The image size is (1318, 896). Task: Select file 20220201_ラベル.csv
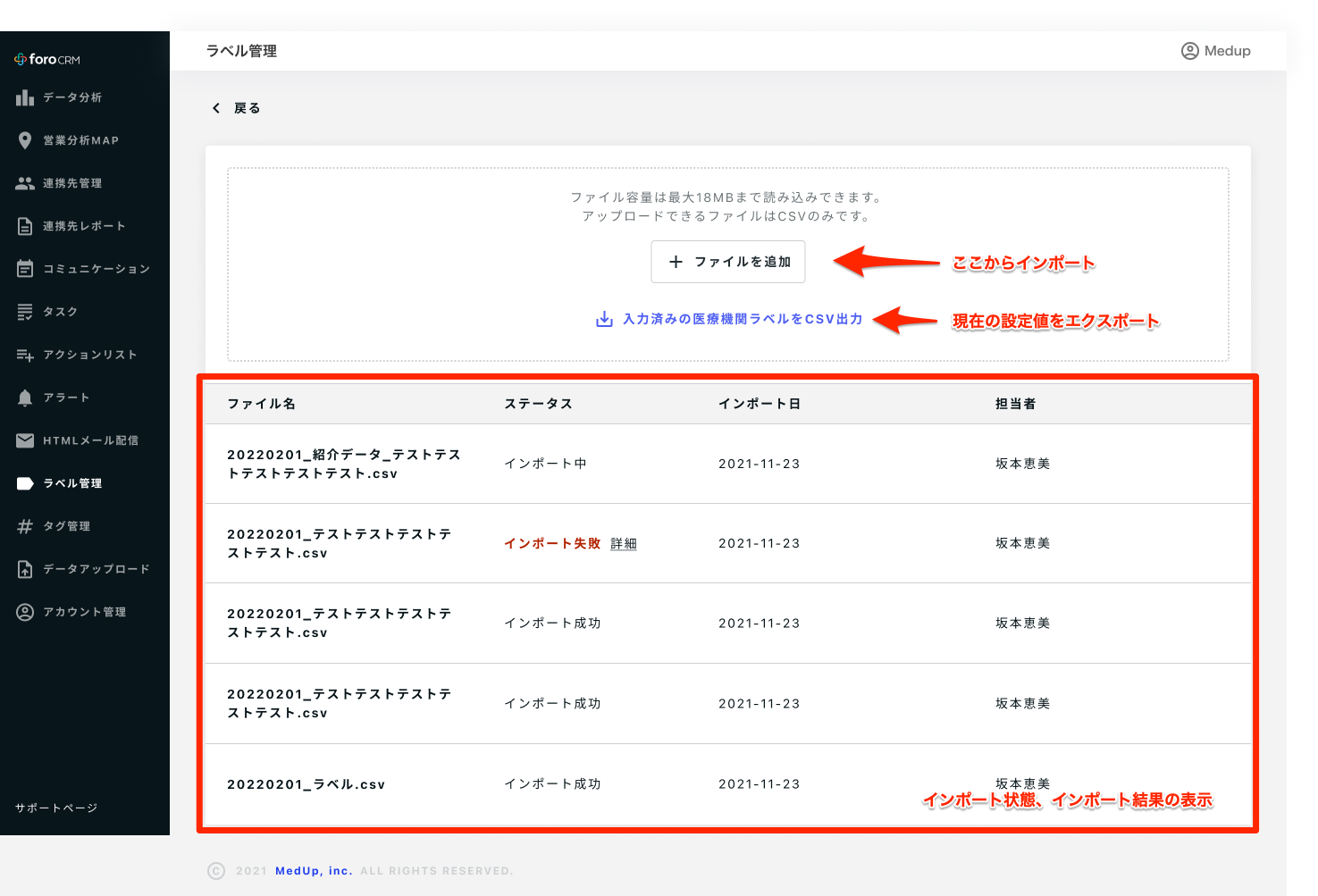tap(306, 784)
